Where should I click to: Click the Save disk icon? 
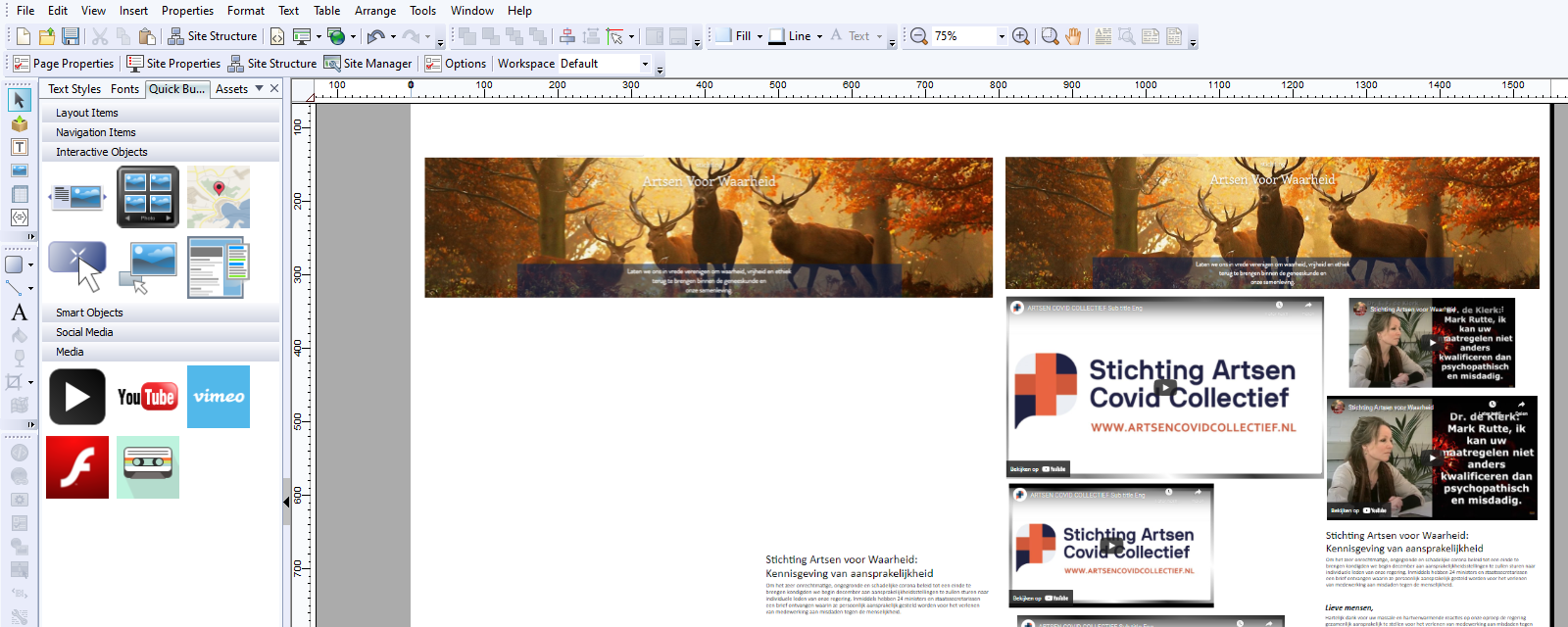(x=71, y=36)
